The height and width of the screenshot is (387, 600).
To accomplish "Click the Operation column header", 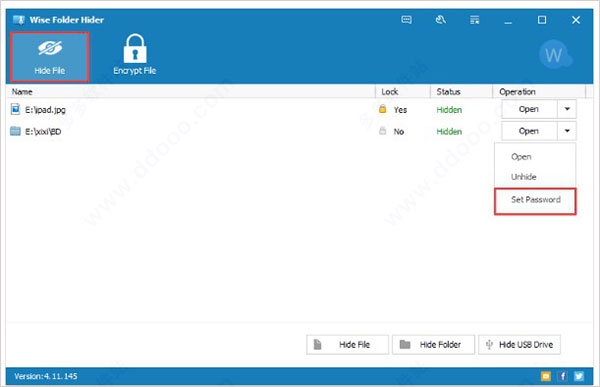I will coord(517,92).
